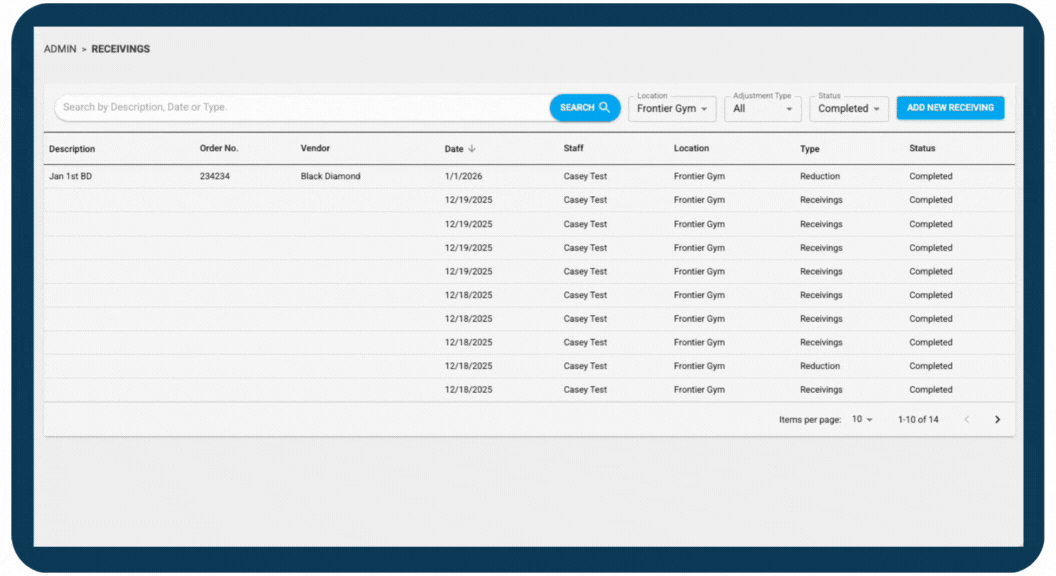Click the Search button with magnifier icon
1056x576 pixels.
(584, 108)
